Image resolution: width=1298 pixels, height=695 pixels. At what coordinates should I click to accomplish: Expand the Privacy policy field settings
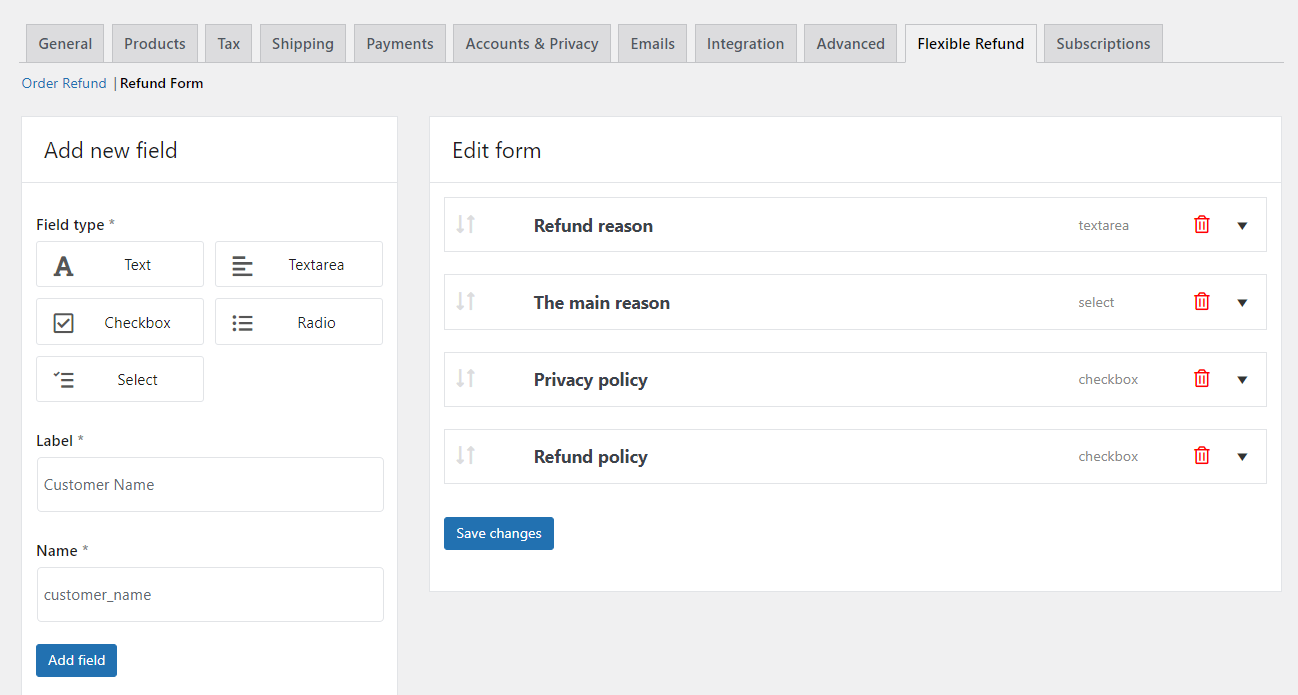coord(1242,380)
